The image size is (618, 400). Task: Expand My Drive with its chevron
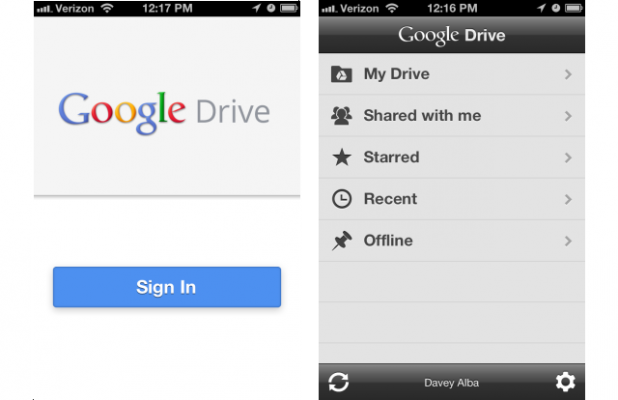point(568,74)
